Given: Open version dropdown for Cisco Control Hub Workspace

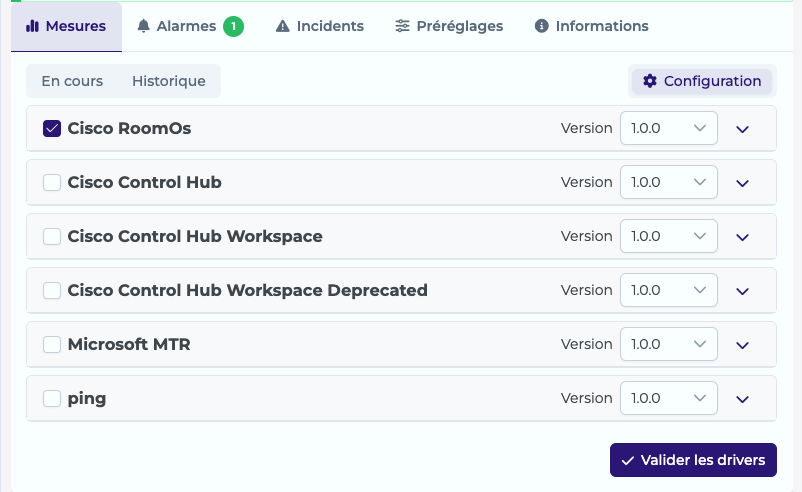Looking at the screenshot, I should 669,236.
